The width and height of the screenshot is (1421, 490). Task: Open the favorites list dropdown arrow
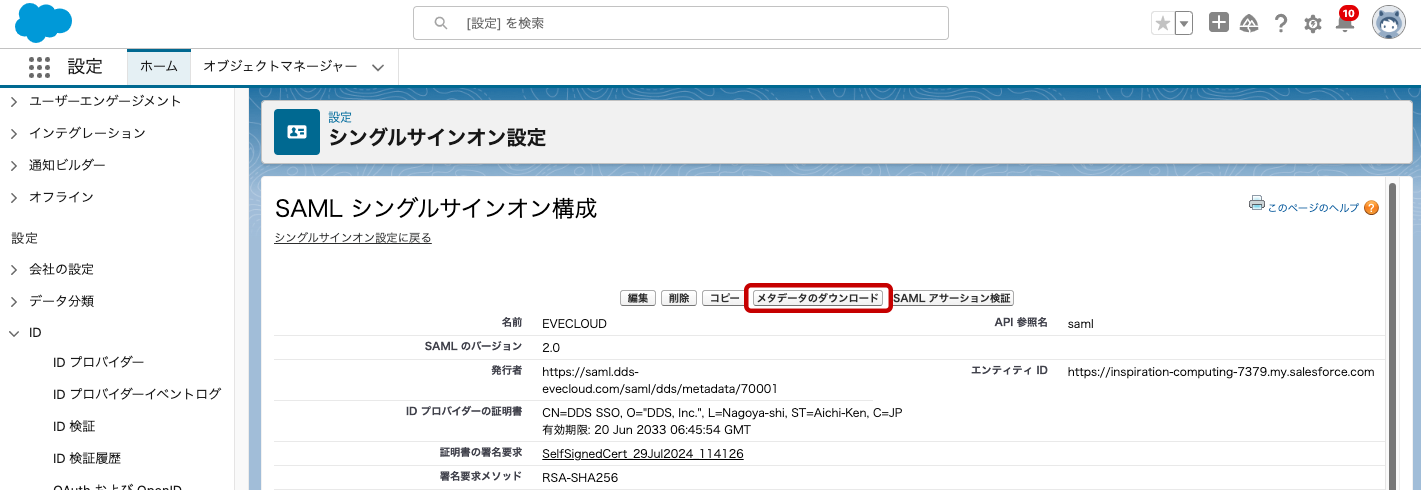(1184, 24)
